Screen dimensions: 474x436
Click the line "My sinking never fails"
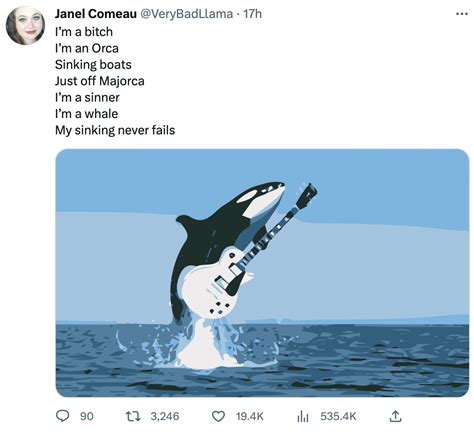coord(115,130)
